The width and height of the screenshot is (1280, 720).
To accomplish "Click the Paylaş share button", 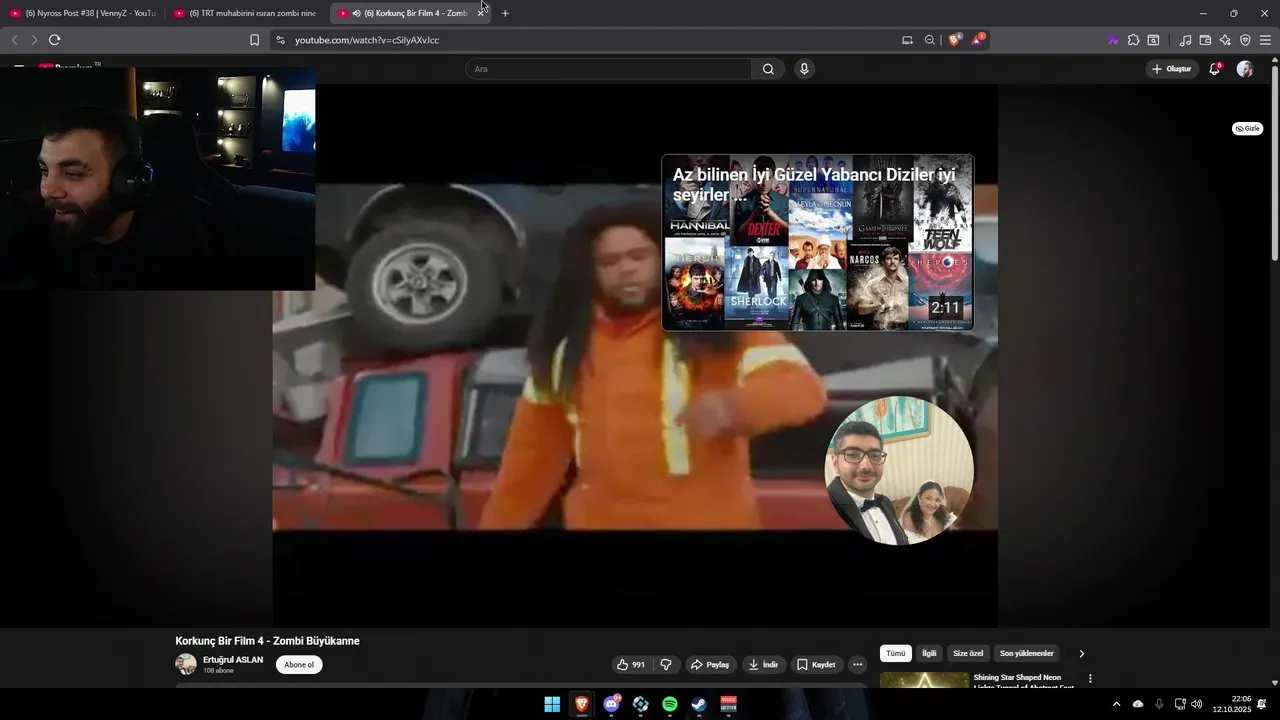I will click(711, 665).
